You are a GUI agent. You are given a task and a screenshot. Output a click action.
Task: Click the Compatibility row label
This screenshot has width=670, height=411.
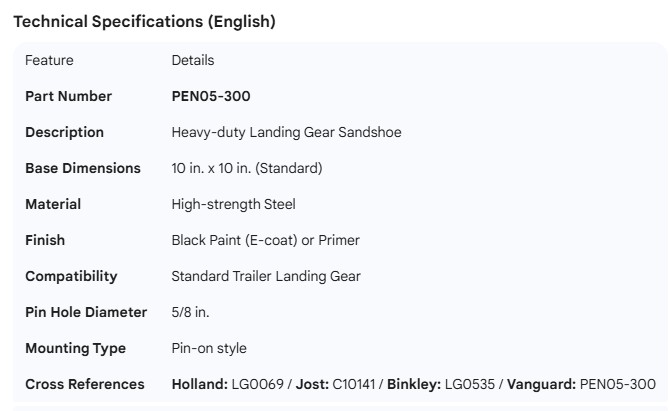(71, 276)
